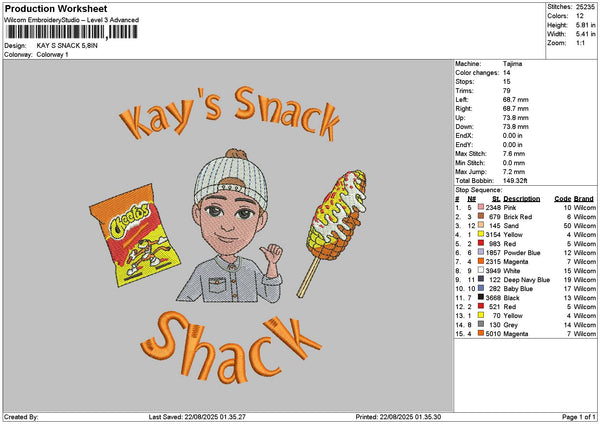The width and height of the screenshot is (600, 424).
Task: Select the Yellow 3154 swatch
Action: (x=481, y=235)
